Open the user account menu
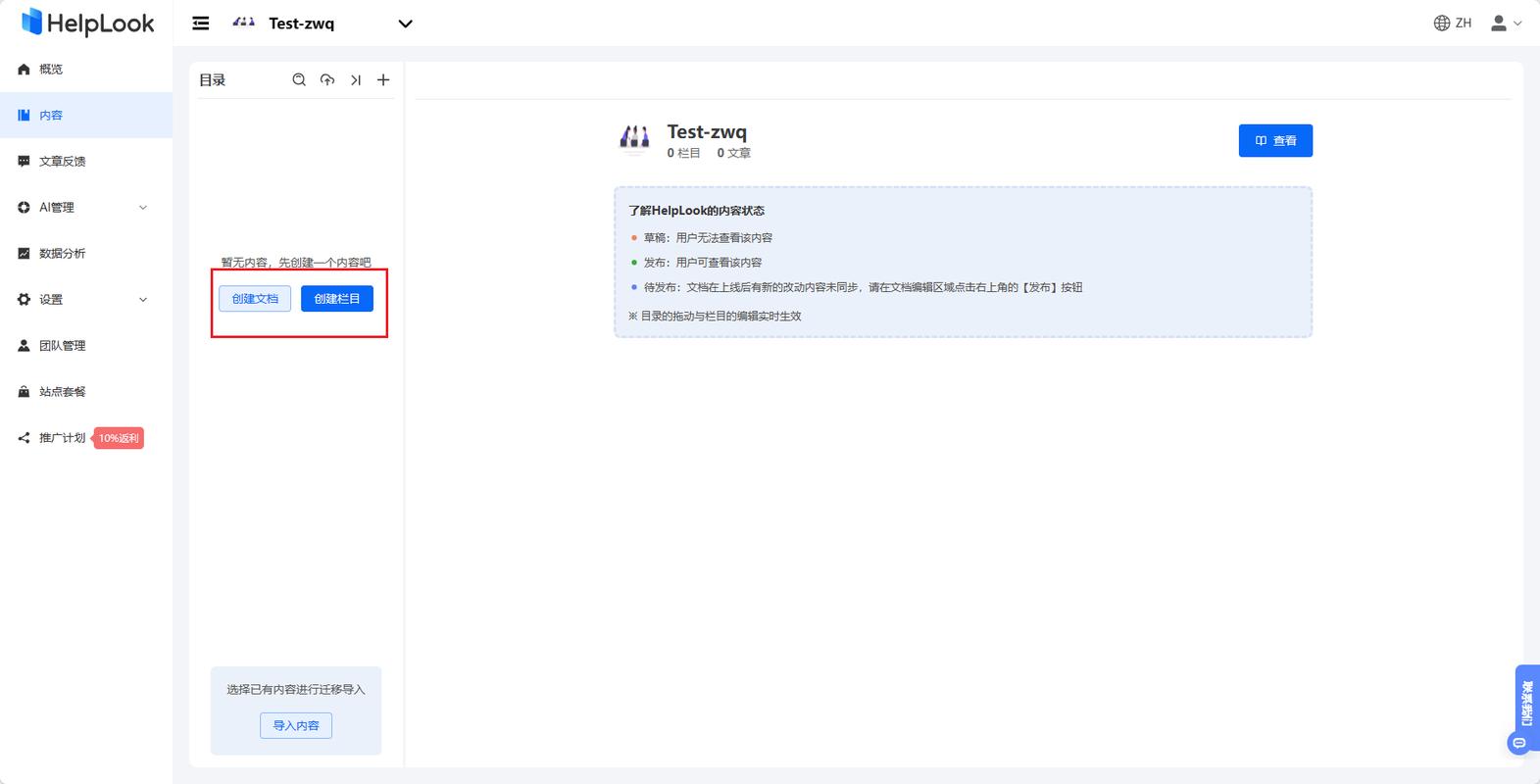 tap(1499, 23)
